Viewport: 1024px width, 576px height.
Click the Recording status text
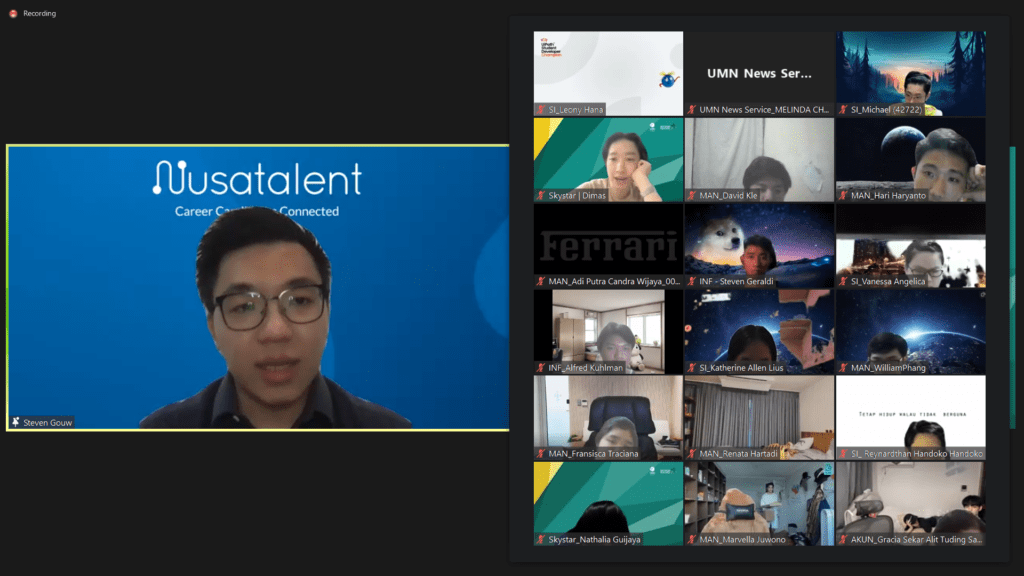point(40,13)
